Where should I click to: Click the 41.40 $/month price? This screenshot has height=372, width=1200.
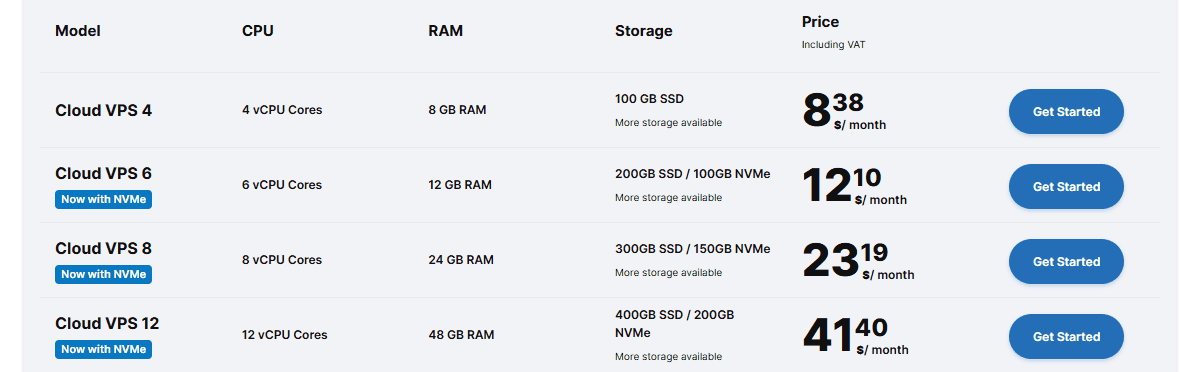(855, 336)
